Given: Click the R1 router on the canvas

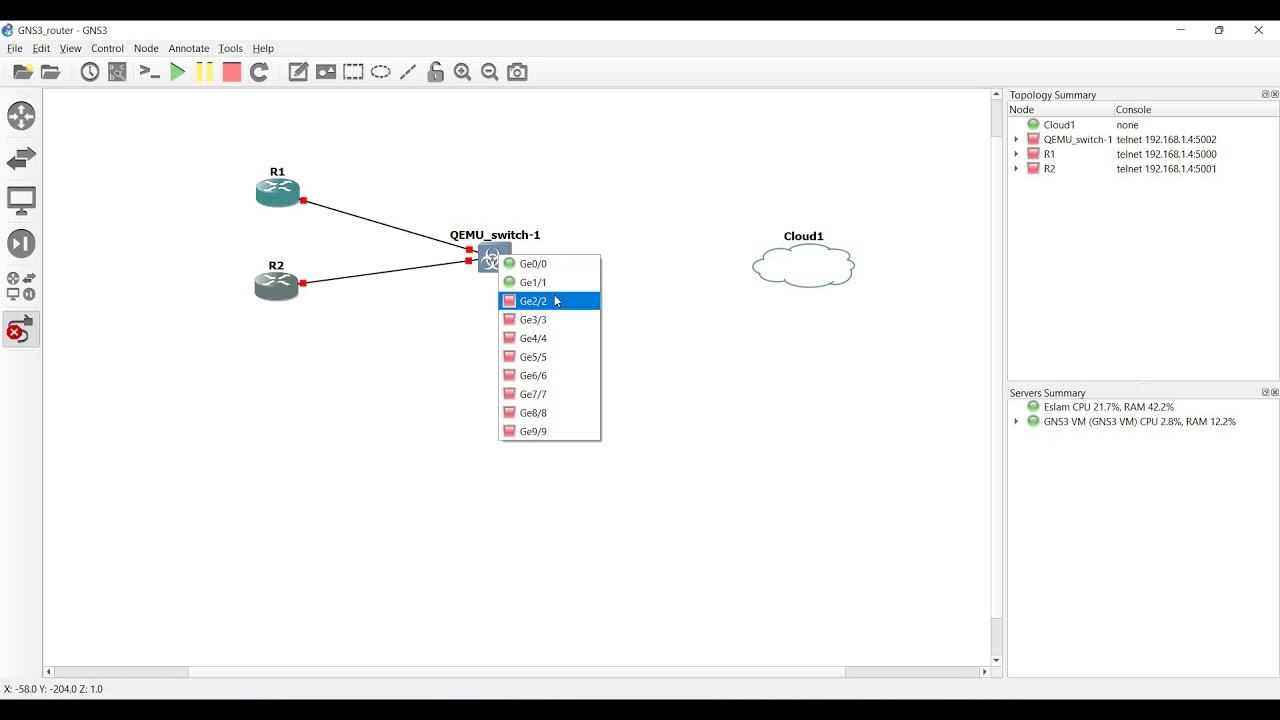Looking at the screenshot, I should 278,192.
